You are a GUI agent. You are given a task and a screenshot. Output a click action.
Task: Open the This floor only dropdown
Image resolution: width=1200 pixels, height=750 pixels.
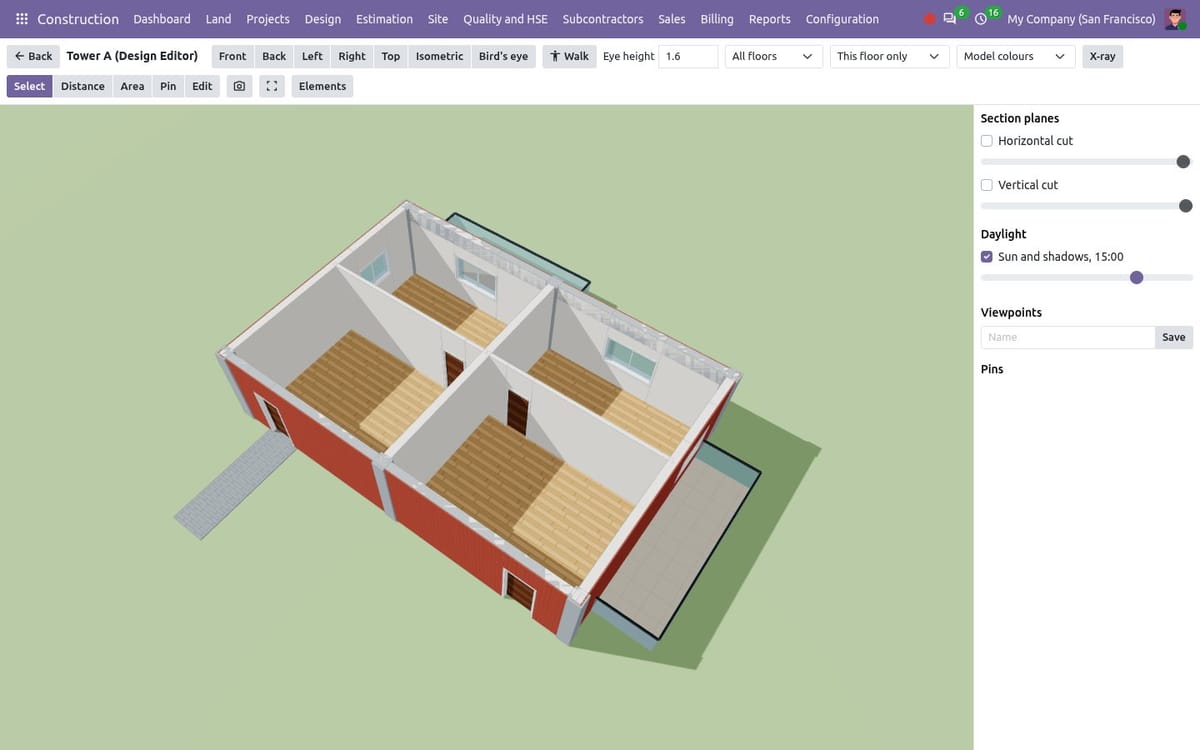point(890,56)
